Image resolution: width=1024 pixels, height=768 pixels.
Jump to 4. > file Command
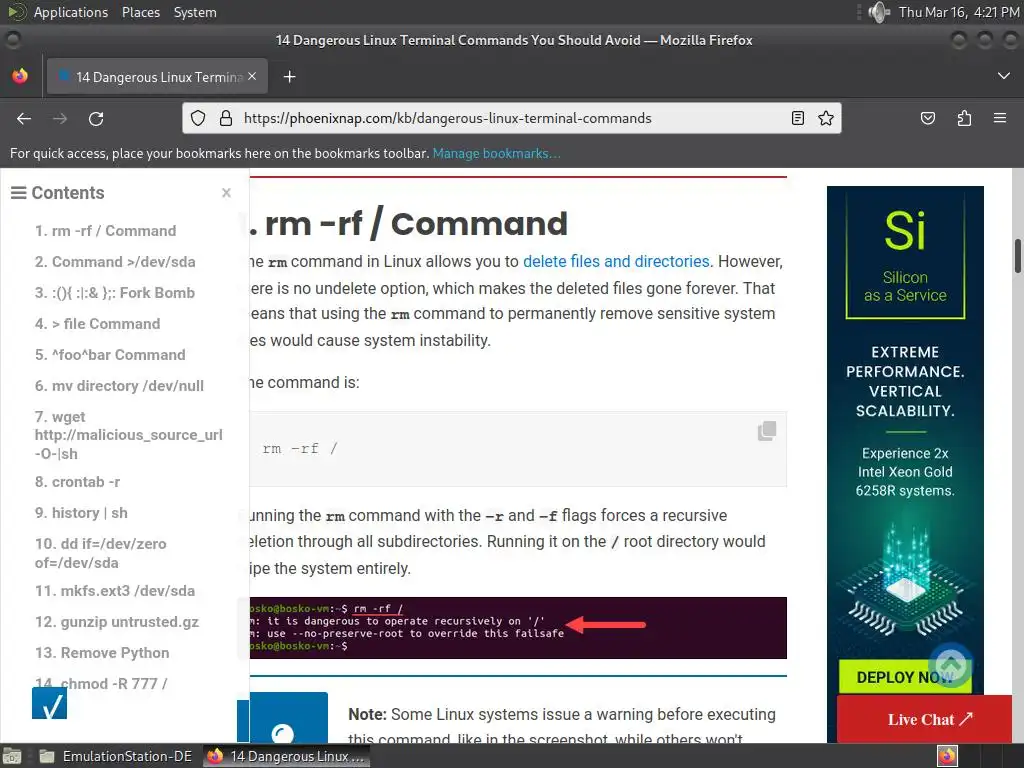click(x=97, y=324)
